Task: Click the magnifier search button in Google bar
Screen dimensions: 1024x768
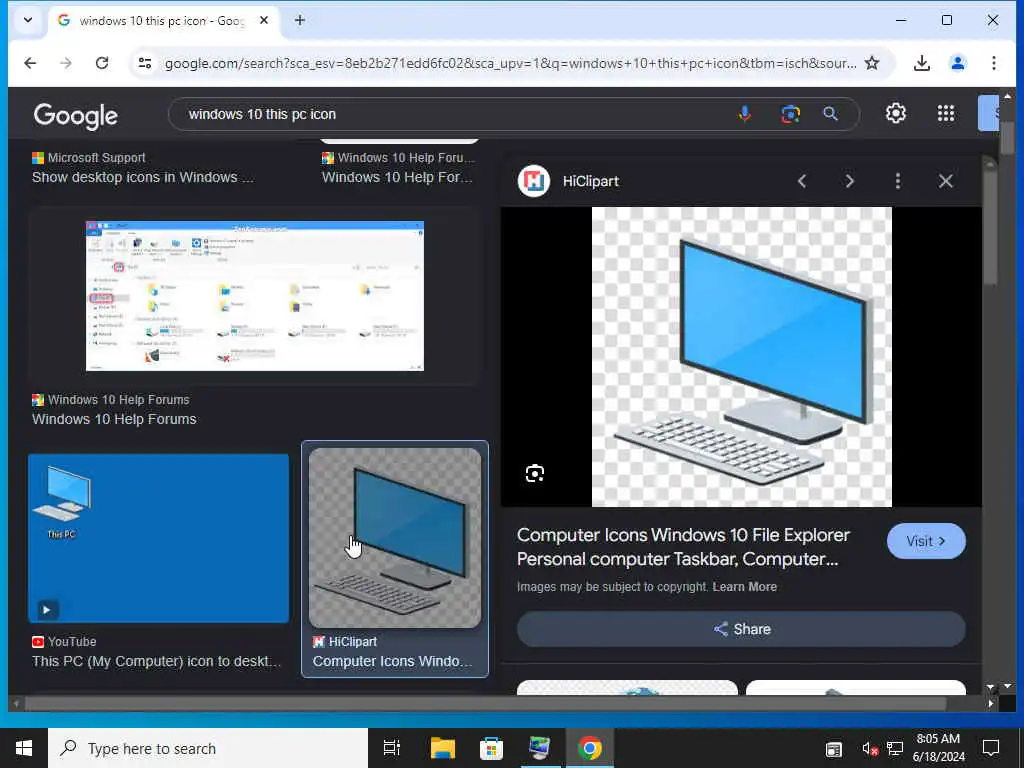Action: 830,114
